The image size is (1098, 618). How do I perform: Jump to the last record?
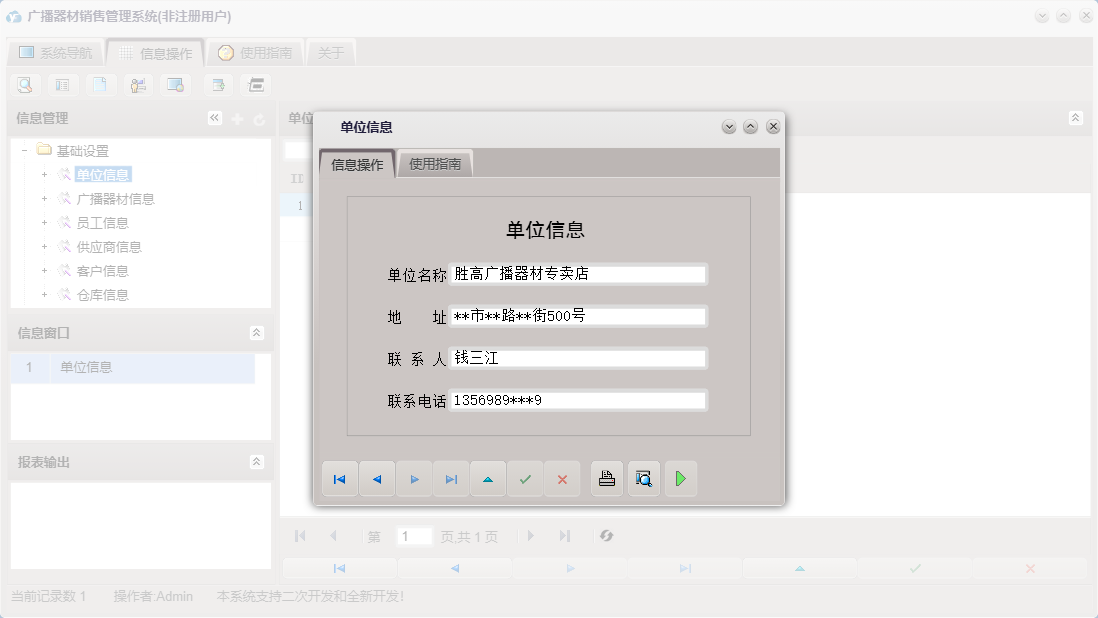[x=451, y=479]
